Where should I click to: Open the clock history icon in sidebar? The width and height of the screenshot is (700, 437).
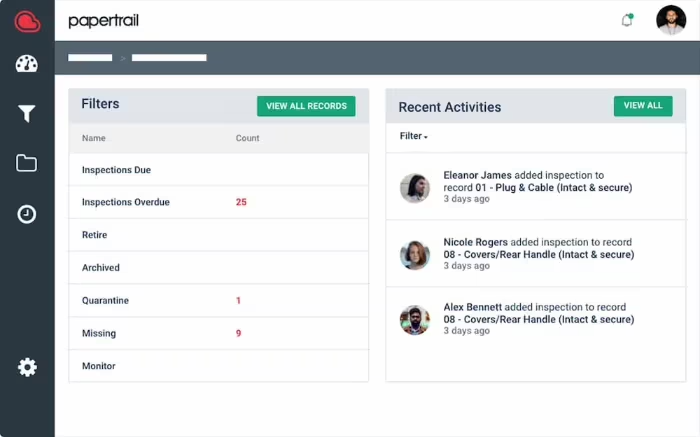pyautogui.click(x=27, y=214)
